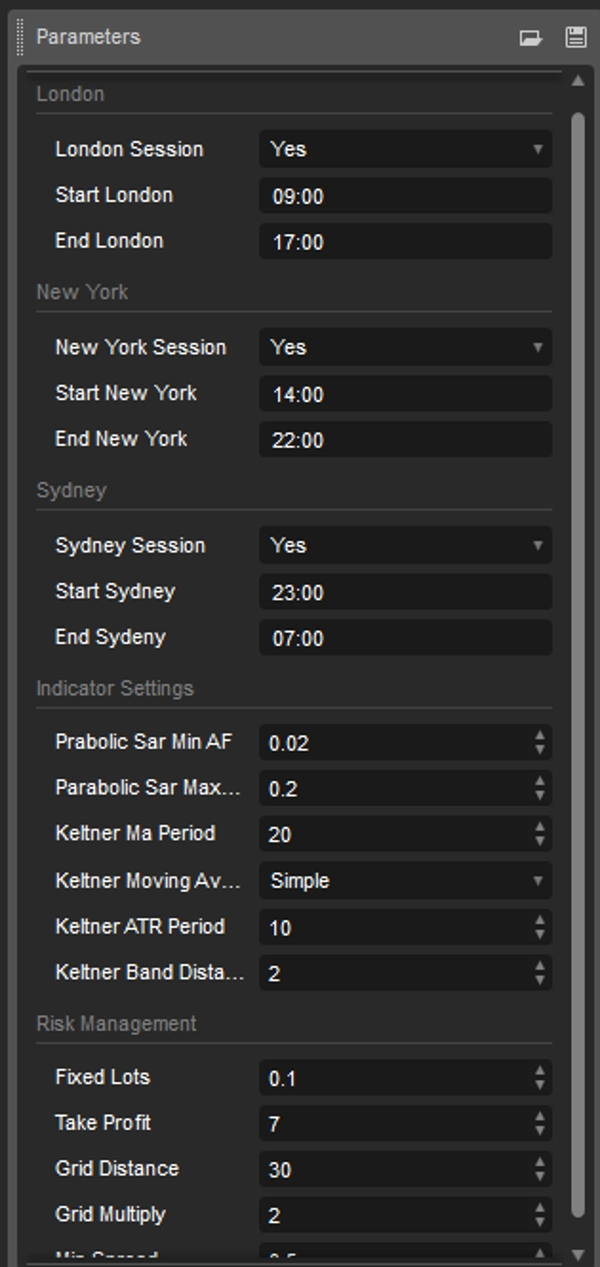Open the London Session dropdown
This screenshot has width=600, height=1267.
tap(405, 149)
